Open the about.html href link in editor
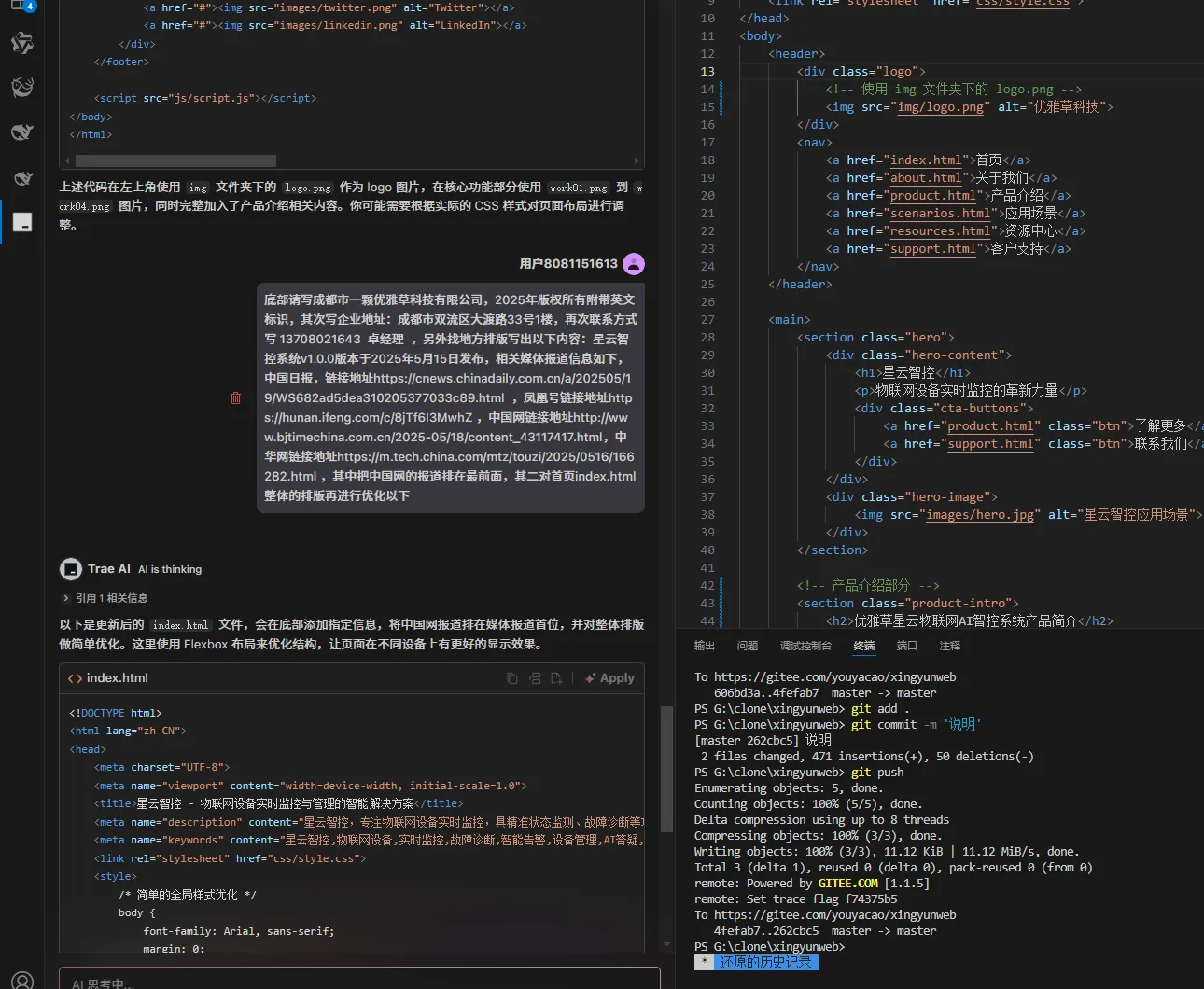 (926, 178)
